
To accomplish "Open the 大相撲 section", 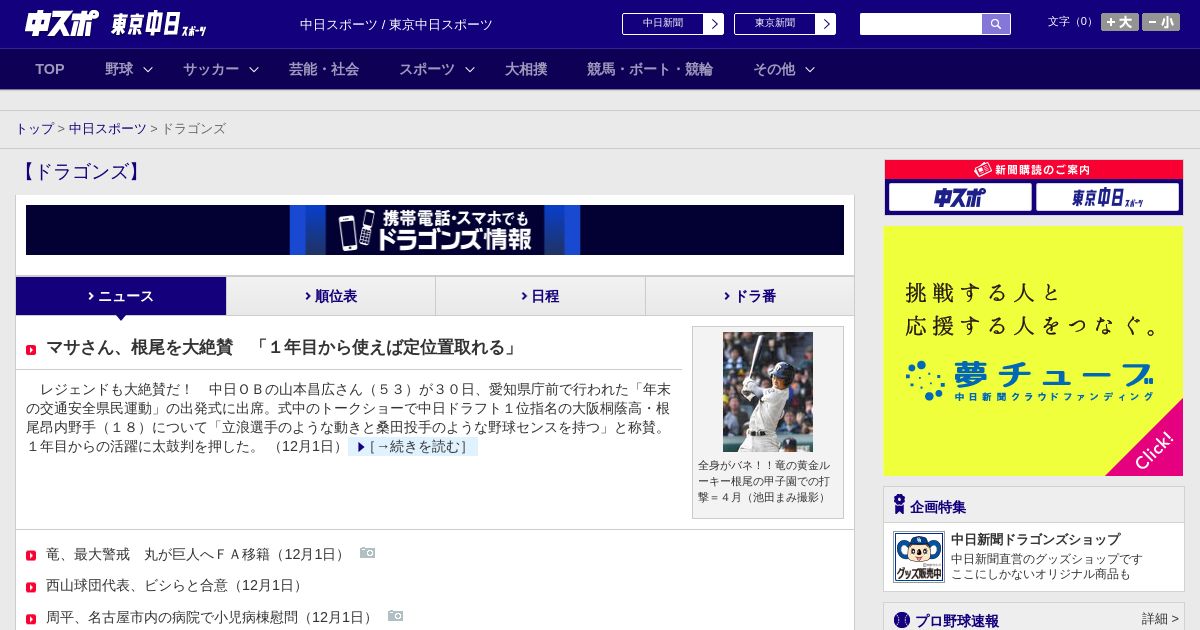I will tap(526, 69).
